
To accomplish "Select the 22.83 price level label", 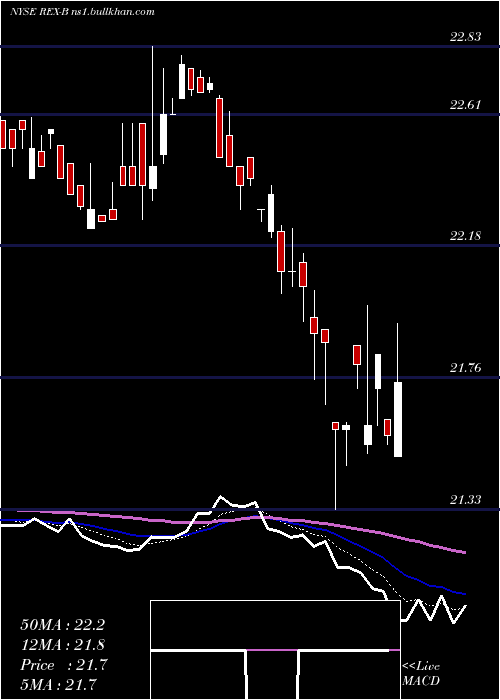I will (x=466, y=37).
